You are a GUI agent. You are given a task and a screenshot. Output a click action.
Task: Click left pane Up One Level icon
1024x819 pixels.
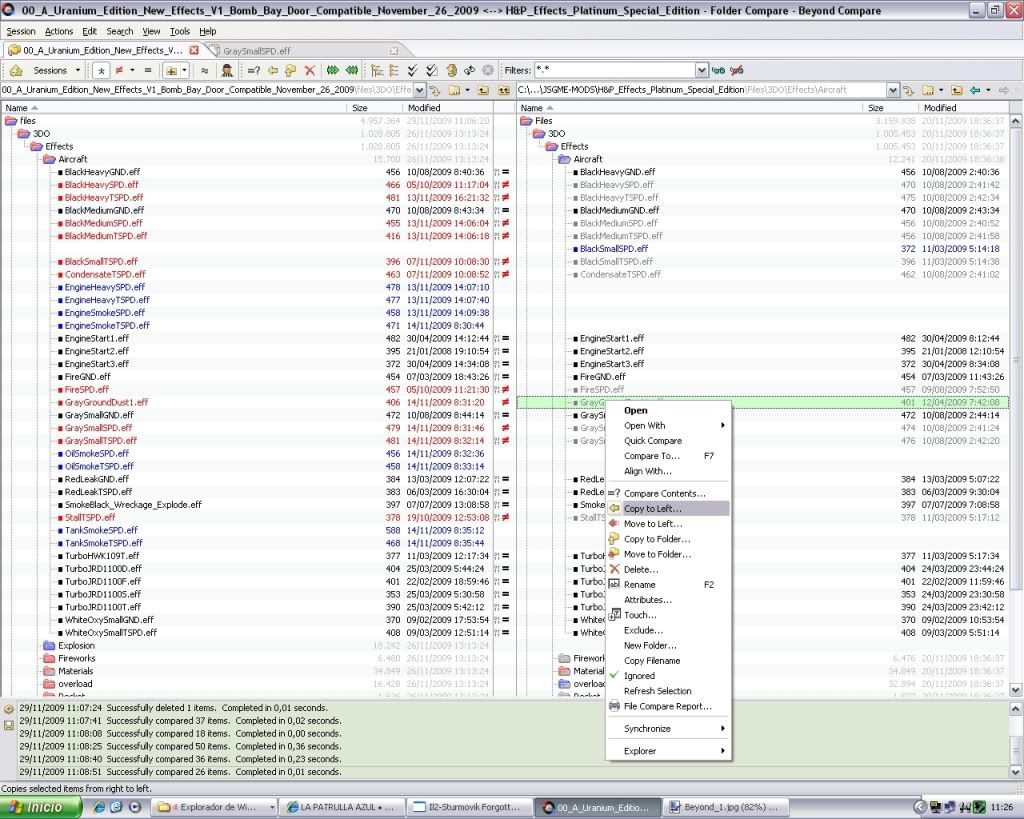coord(484,90)
